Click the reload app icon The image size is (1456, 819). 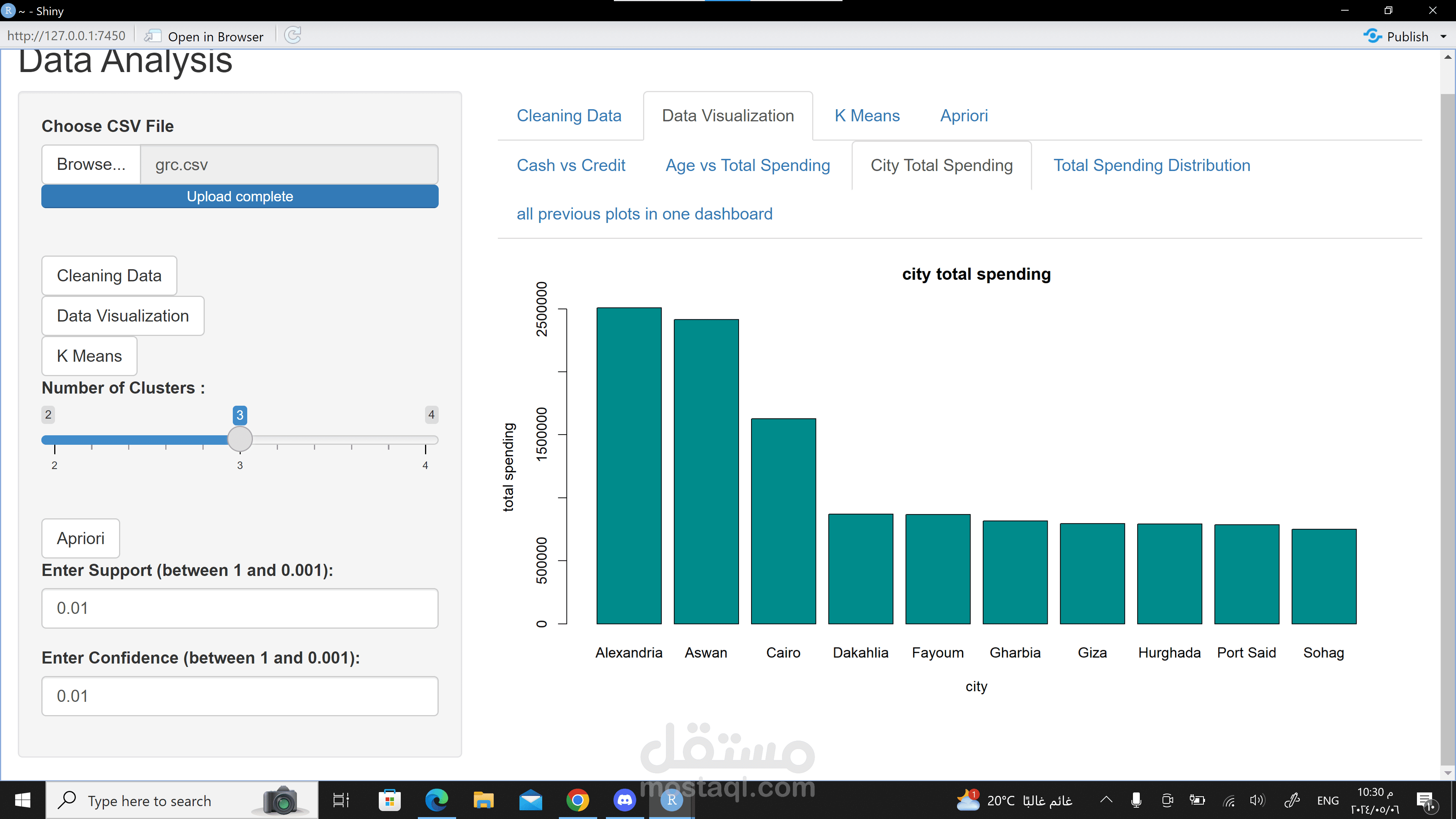[x=292, y=36]
